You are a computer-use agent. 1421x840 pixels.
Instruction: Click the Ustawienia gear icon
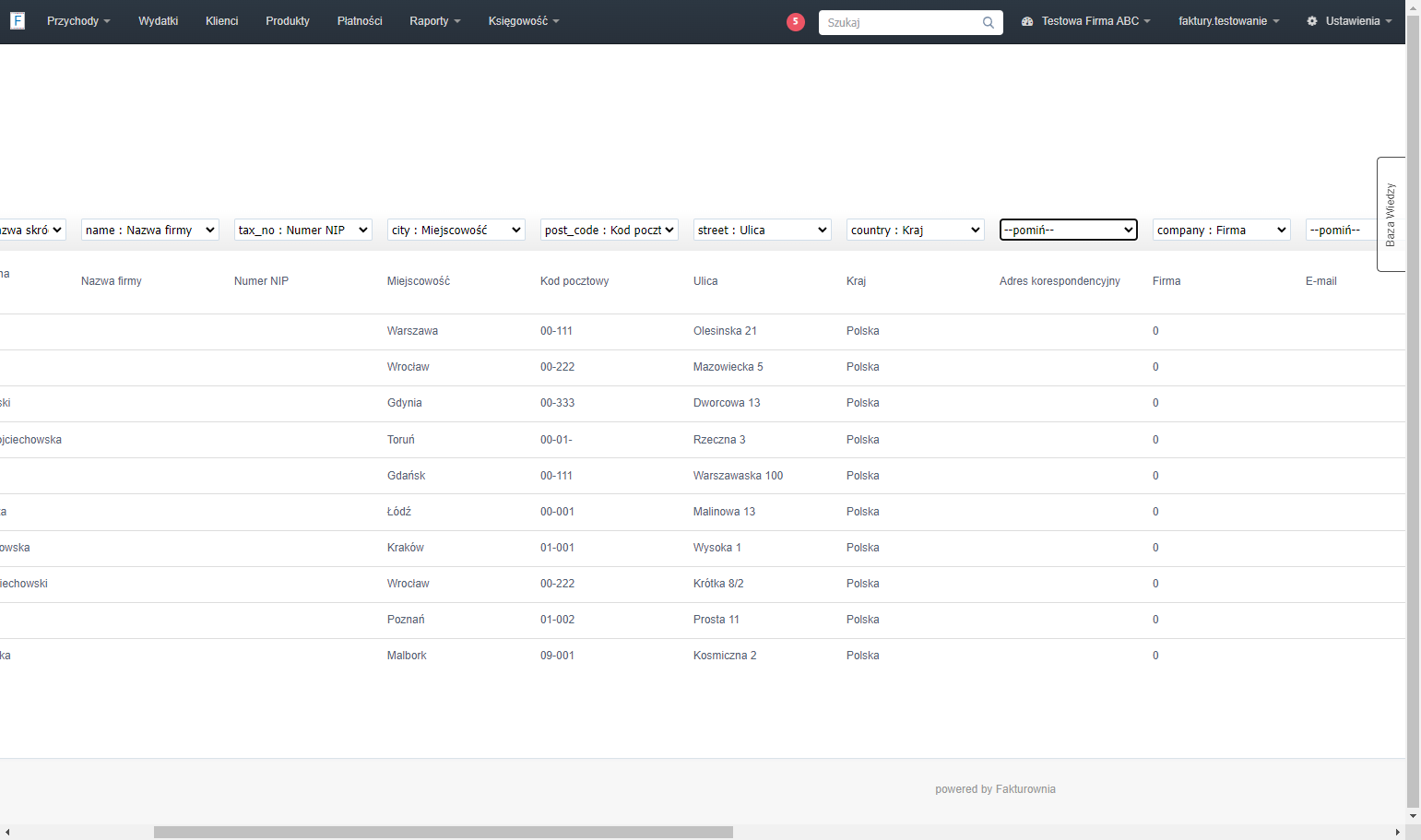(1312, 21)
